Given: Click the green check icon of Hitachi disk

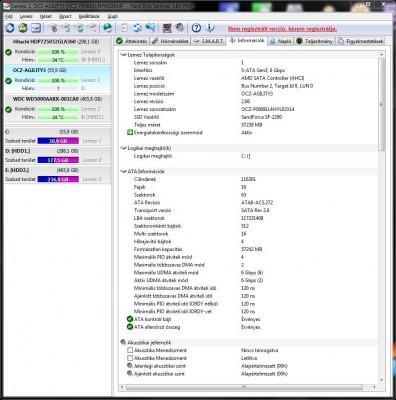Looking at the screenshot, I should point(9,52).
